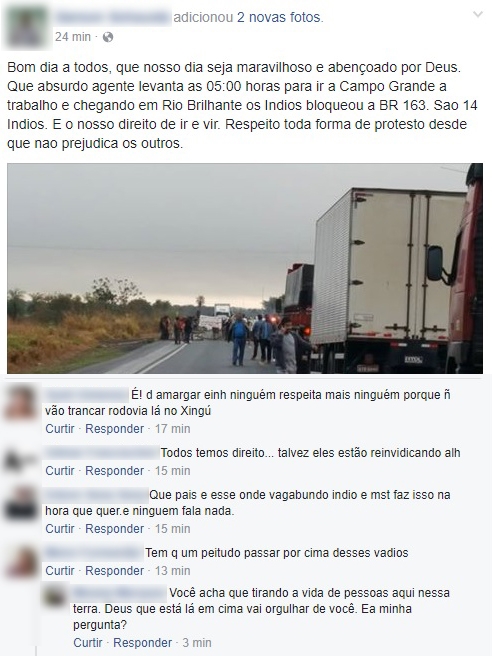Like the nested reply ending 'Ea minha pergunta?'
The image size is (492, 656).
click(x=88, y=643)
